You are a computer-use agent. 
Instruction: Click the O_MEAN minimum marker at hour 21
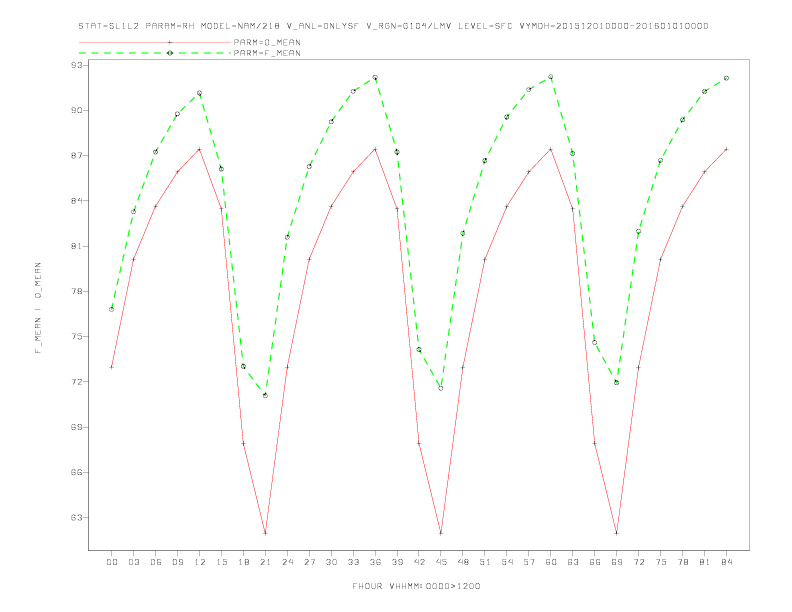pyautogui.click(x=265, y=533)
